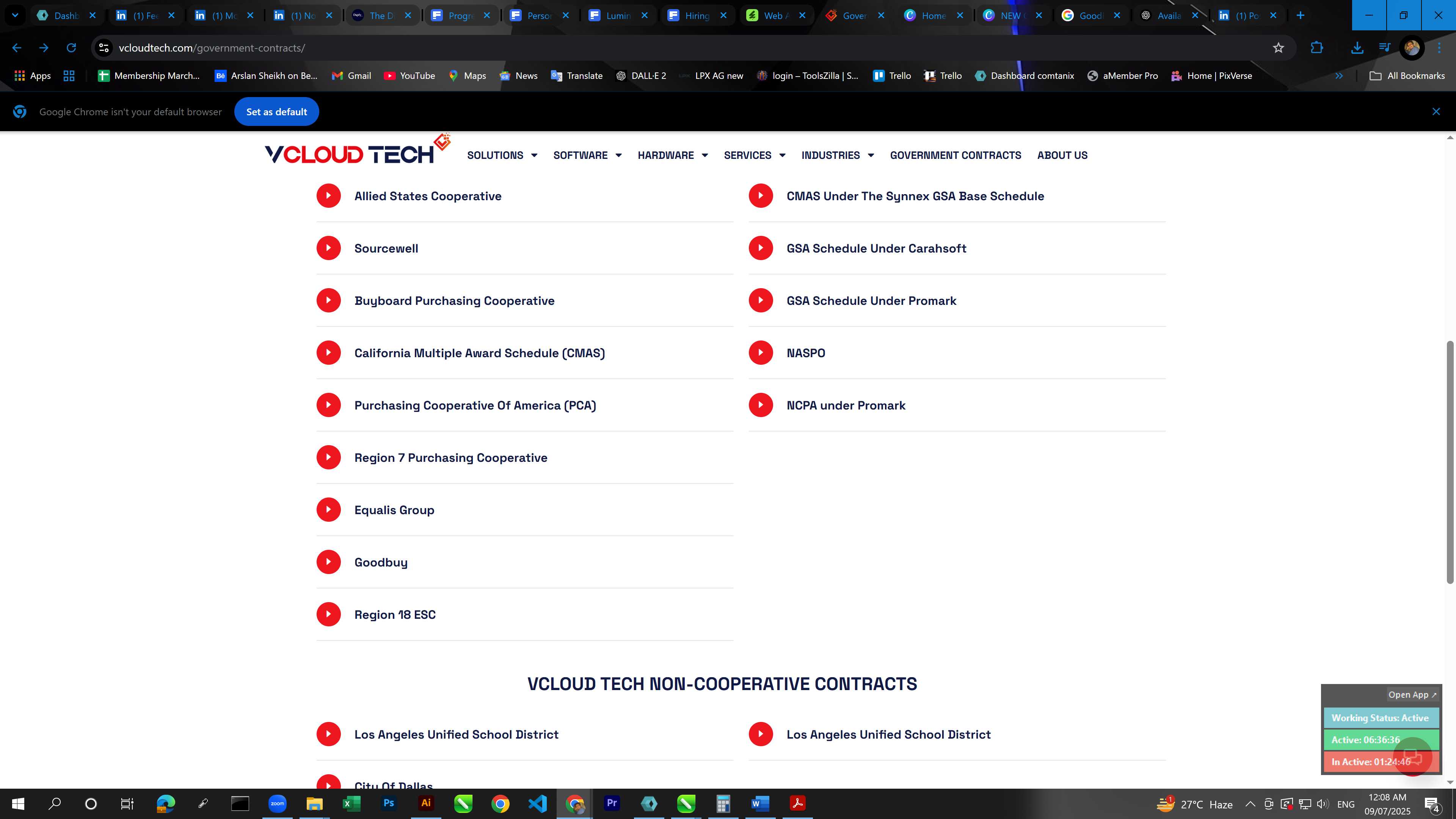Screen dimensions: 1456x819
Task: Open Illustrator from the taskbar
Action: pyautogui.click(x=425, y=803)
